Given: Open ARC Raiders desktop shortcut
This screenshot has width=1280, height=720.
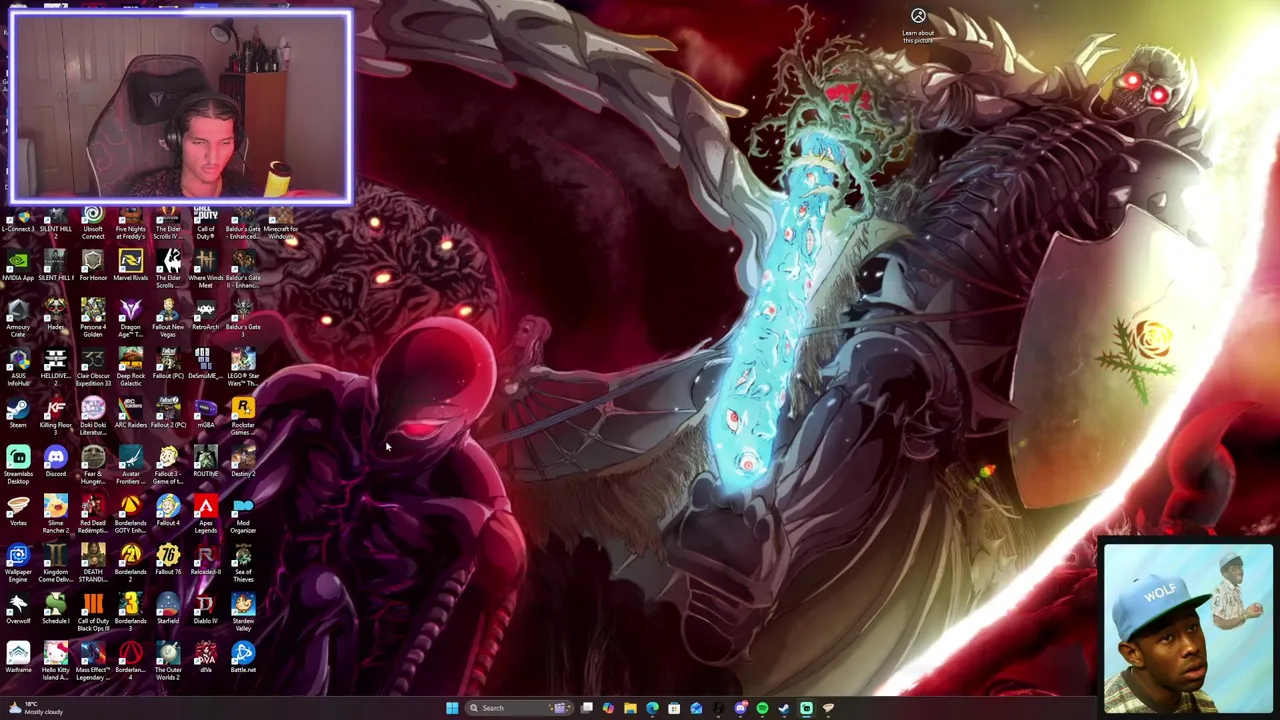Looking at the screenshot, I should click(131, 414).
